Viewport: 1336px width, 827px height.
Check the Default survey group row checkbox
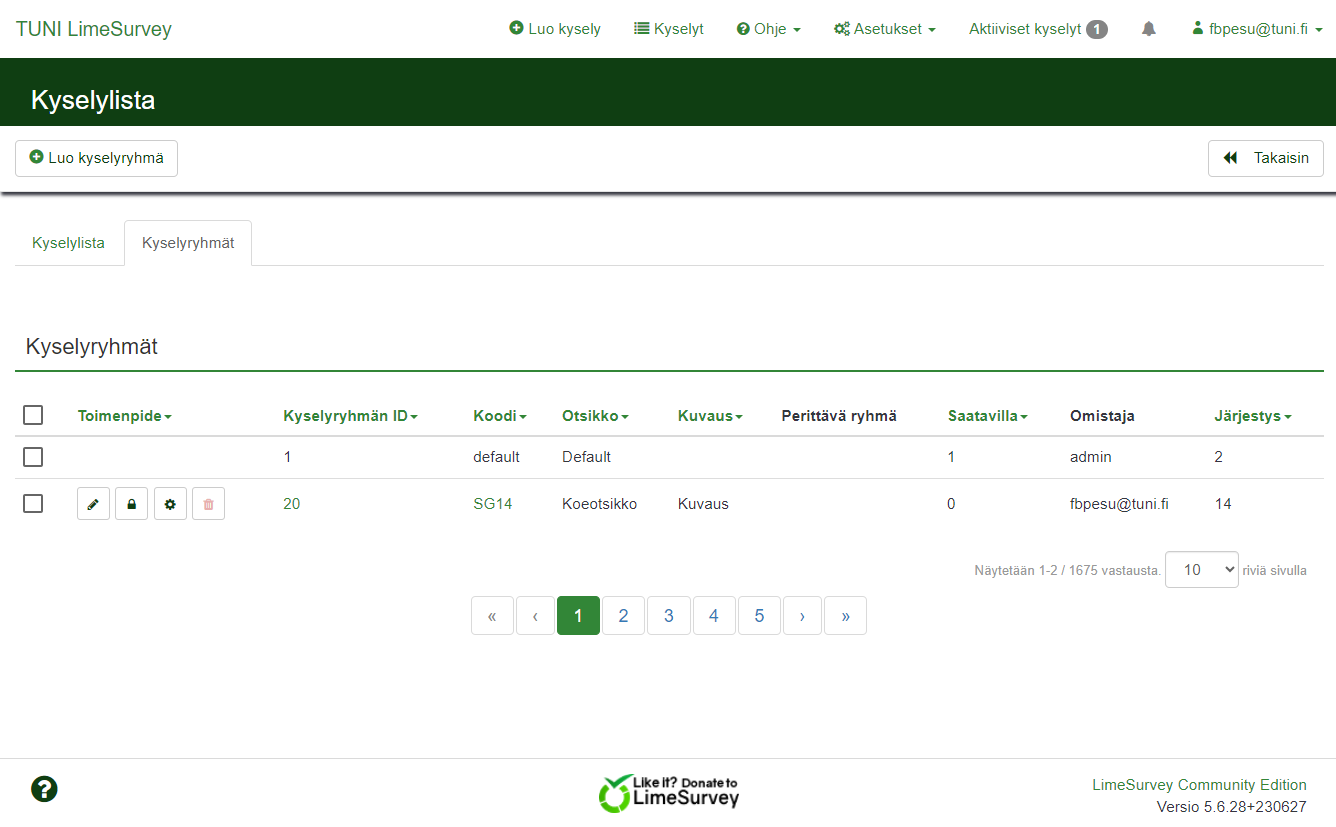tap(33, 457)
